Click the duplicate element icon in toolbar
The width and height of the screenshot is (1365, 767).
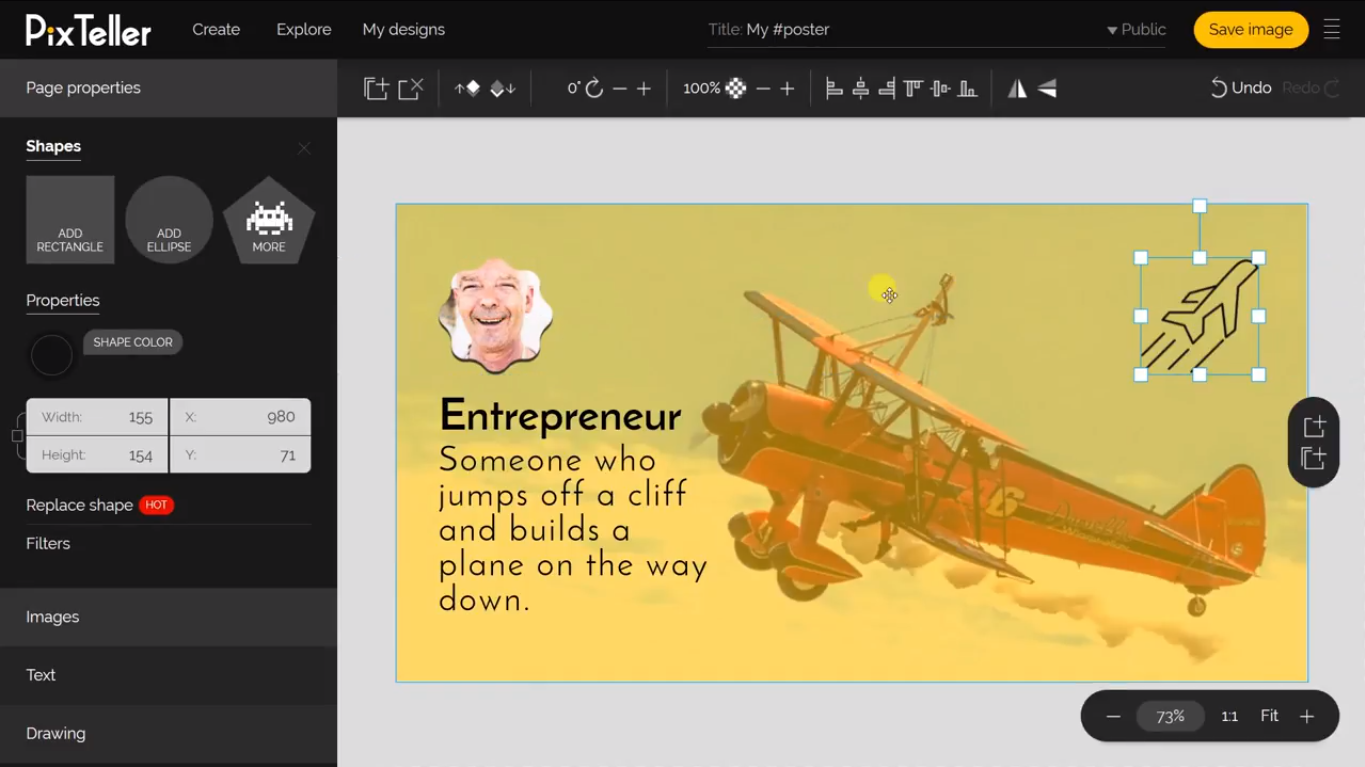[376, 88]
